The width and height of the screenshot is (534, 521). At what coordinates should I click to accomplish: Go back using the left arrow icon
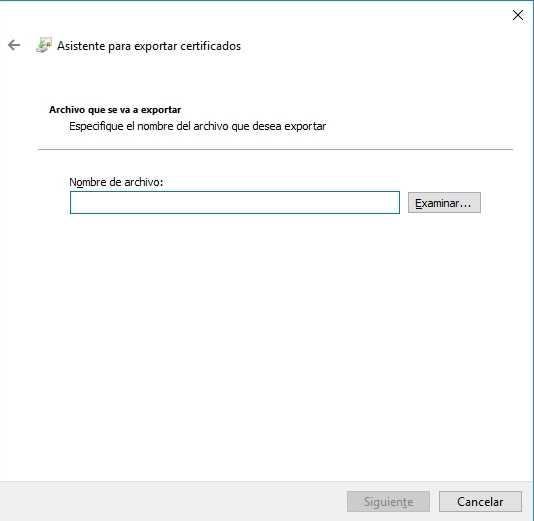coord(14,45)
